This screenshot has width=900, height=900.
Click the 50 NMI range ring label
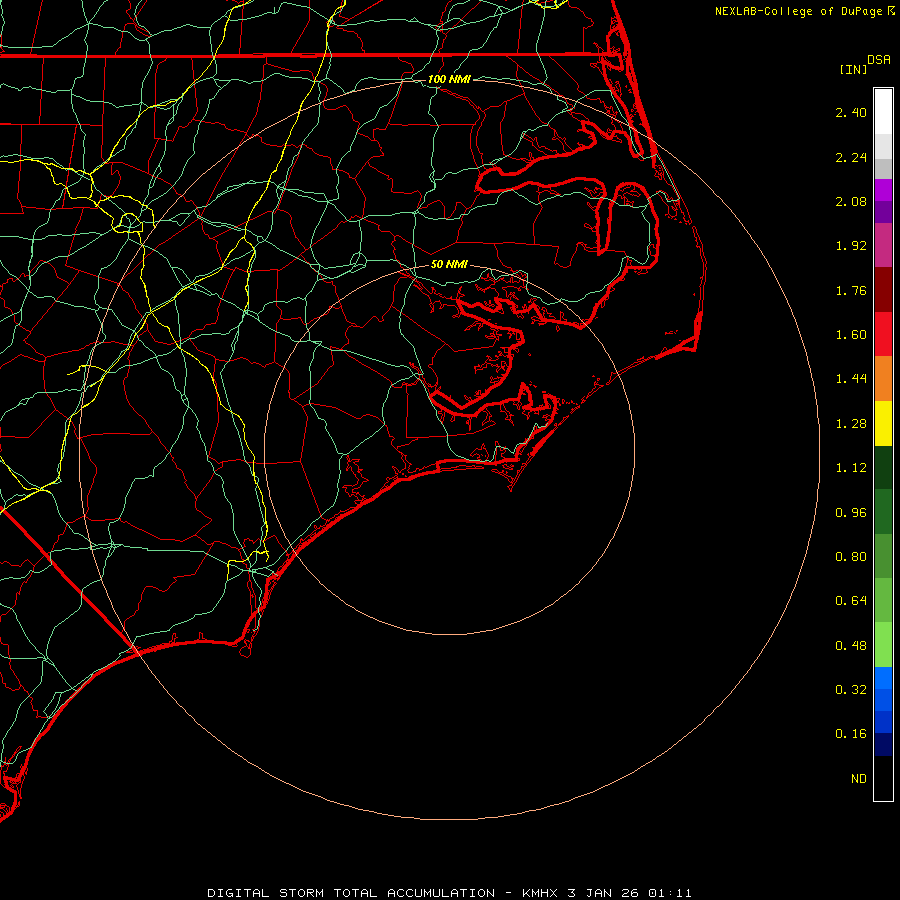click(449, 264)
